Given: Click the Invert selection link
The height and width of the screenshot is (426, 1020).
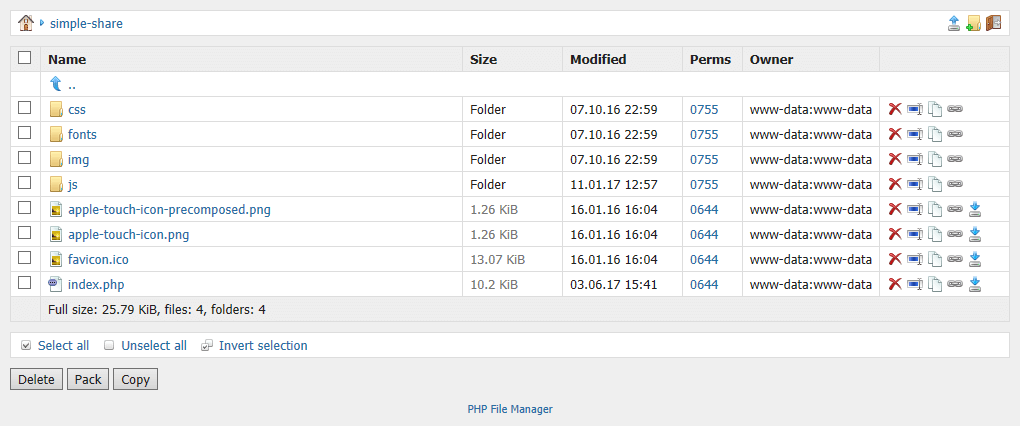Looking at the screenshot, I should (263, 345).
